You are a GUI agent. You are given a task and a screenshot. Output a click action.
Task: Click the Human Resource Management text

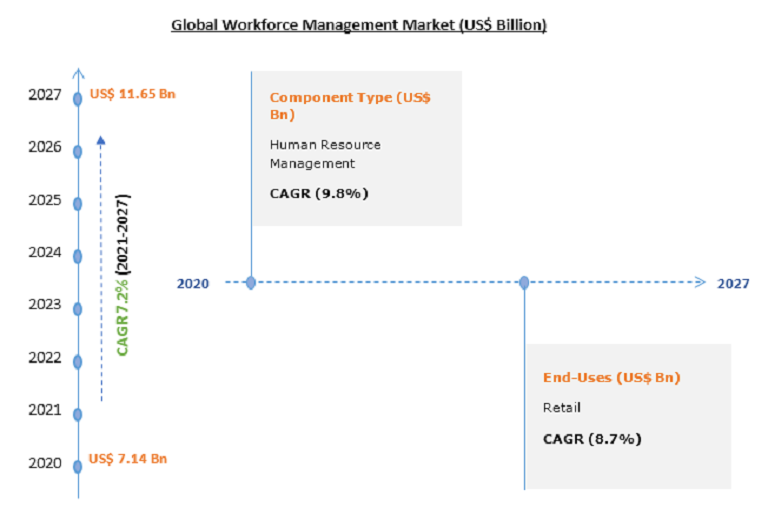(x=325, y=154)
